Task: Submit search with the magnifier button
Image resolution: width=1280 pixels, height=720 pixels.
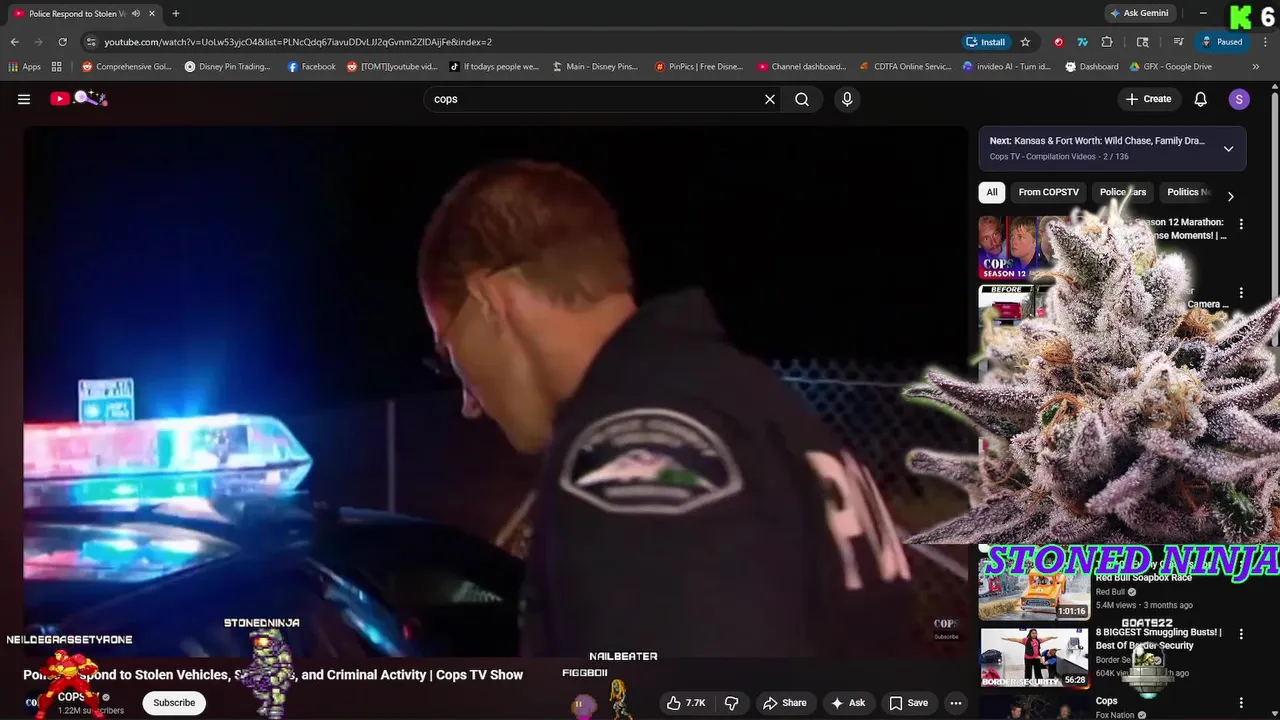Action: [802, 99]
